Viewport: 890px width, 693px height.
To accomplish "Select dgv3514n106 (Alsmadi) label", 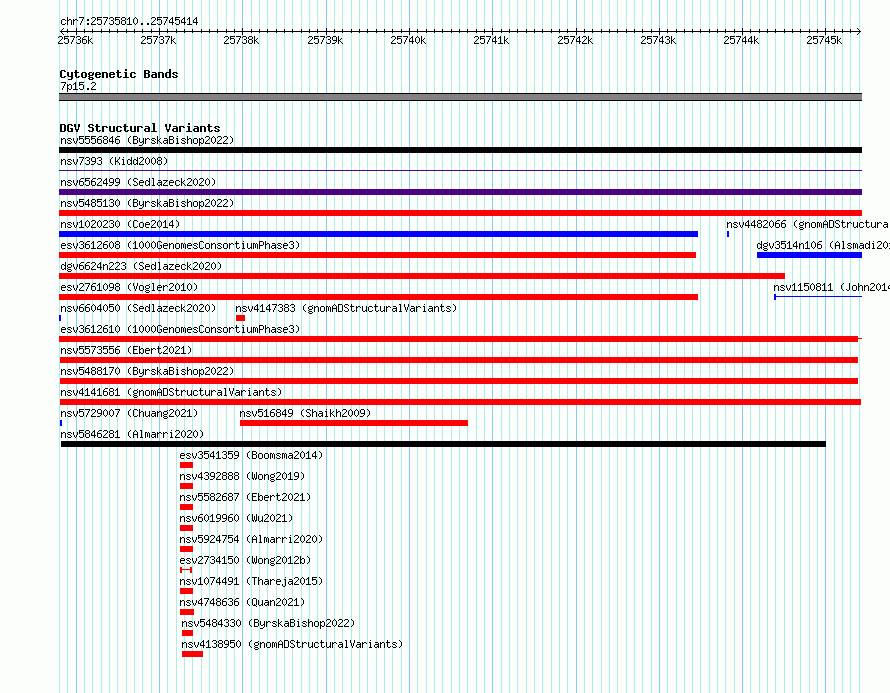I will [822, 245].
